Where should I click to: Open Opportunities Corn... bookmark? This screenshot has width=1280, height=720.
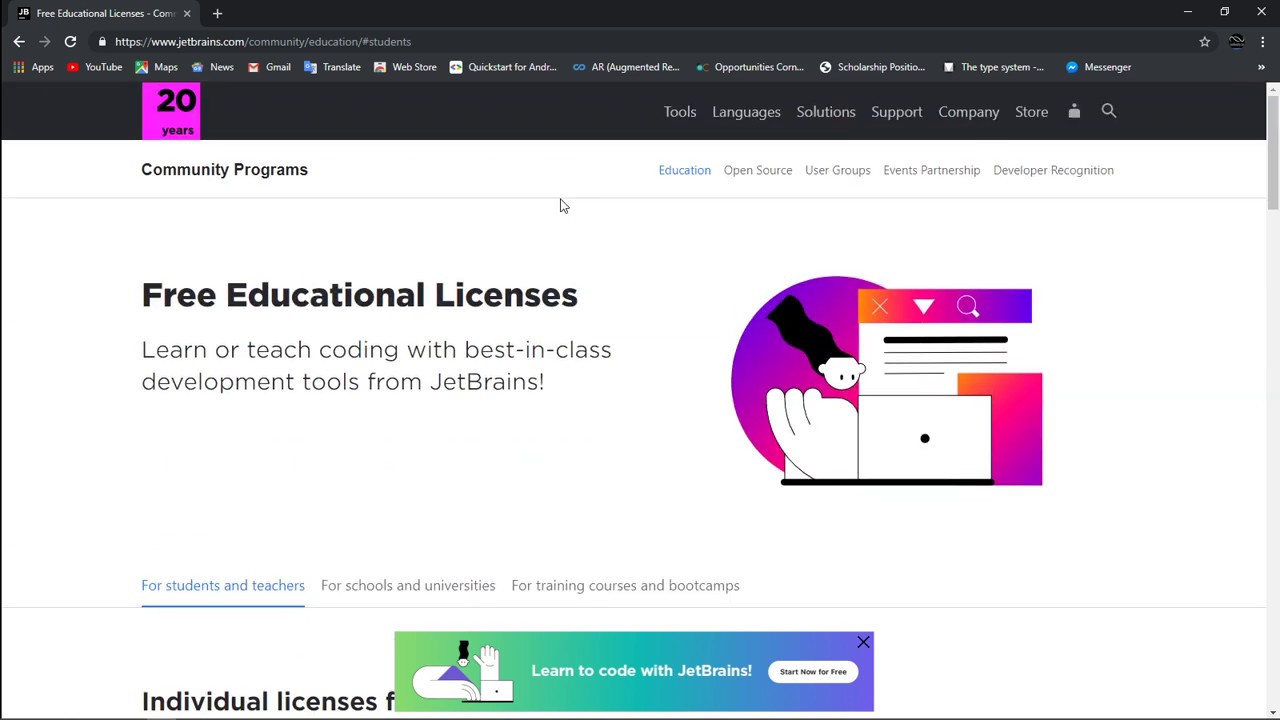pos(749,67)
